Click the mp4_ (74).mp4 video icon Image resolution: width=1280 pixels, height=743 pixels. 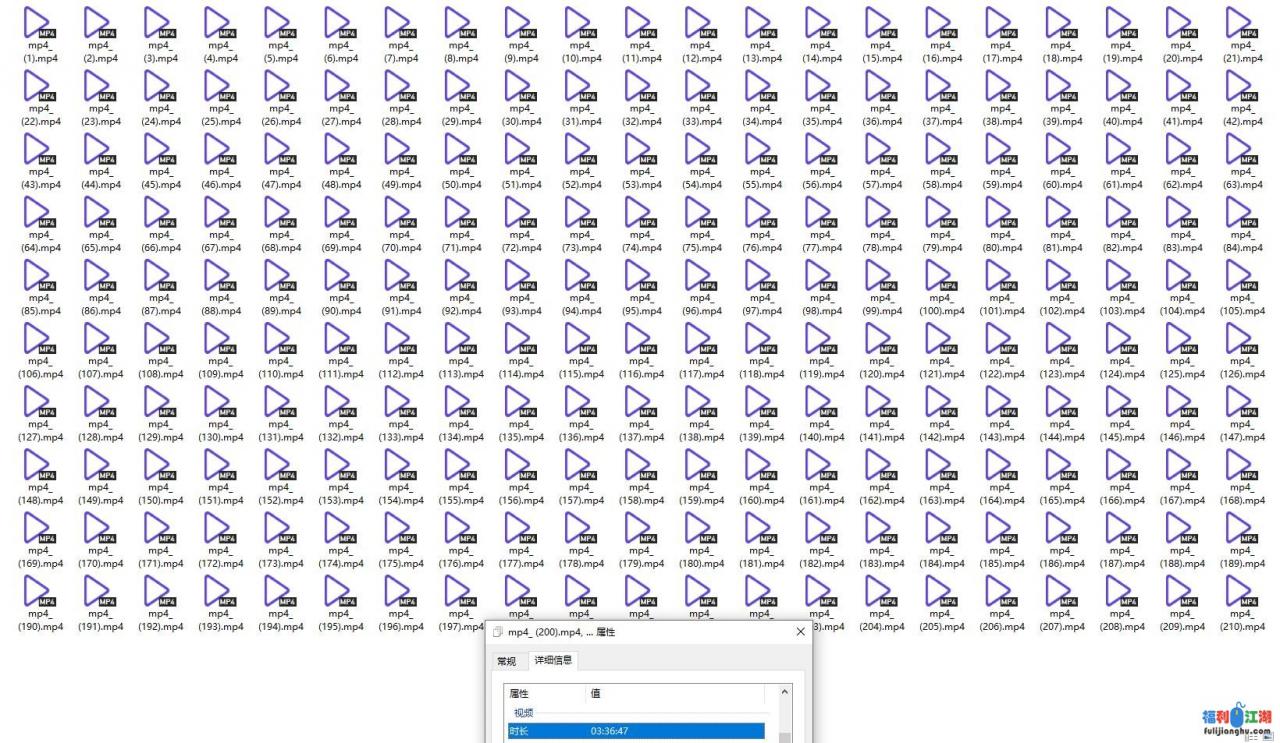[640, 214]
